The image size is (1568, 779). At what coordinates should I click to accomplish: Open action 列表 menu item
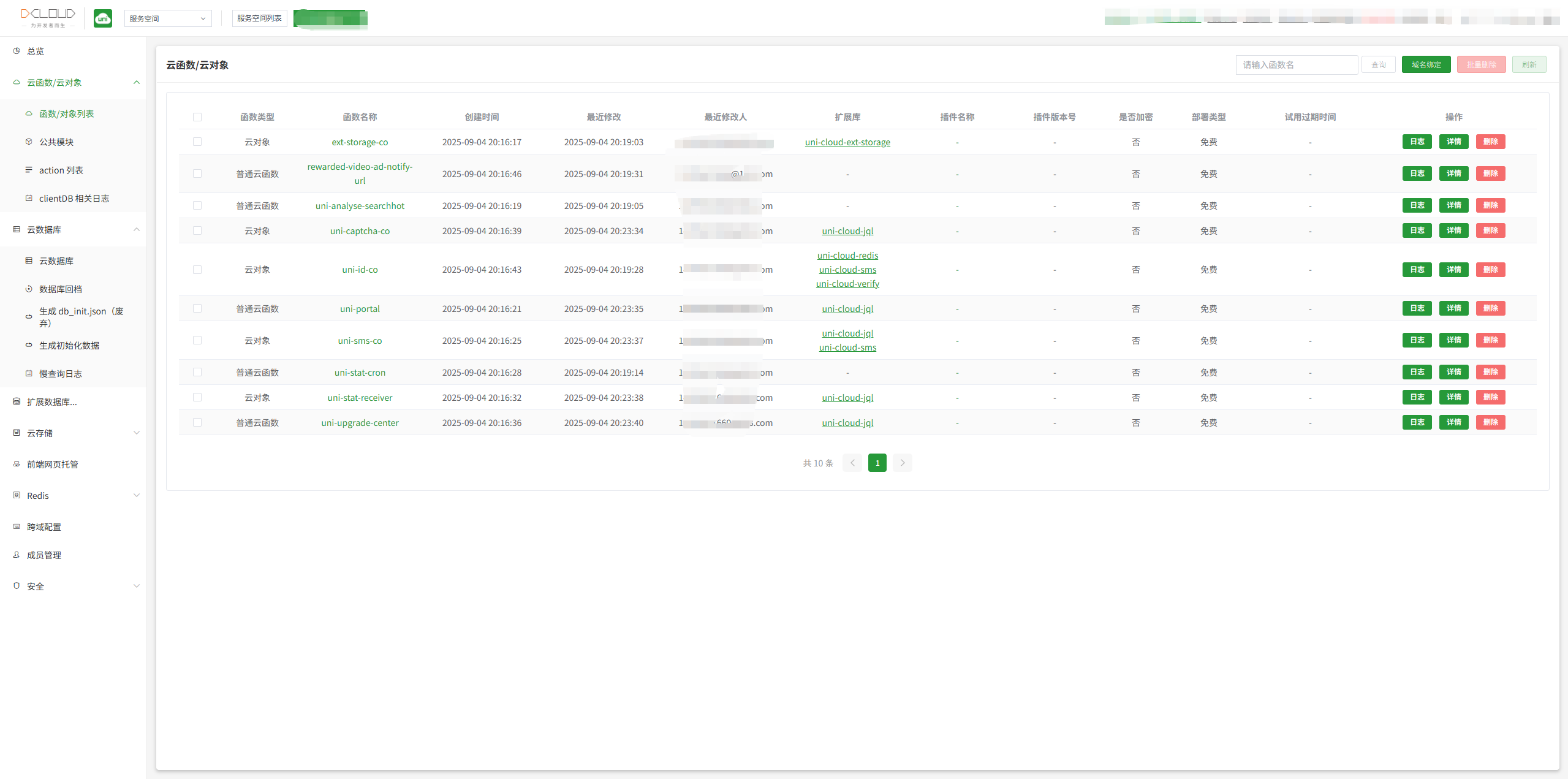pos(74,170)
